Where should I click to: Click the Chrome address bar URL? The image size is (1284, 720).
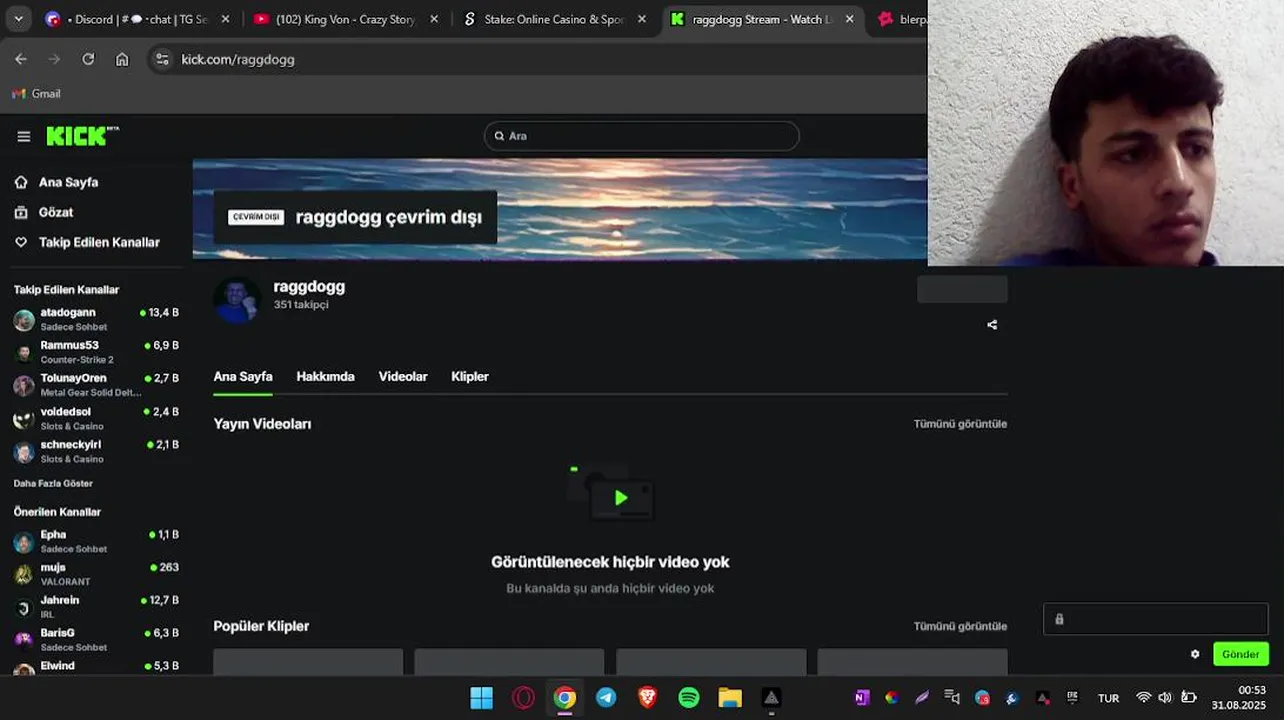(238, 59)
